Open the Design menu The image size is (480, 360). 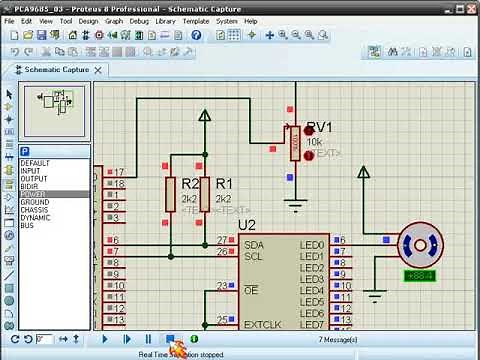[88, 21]
